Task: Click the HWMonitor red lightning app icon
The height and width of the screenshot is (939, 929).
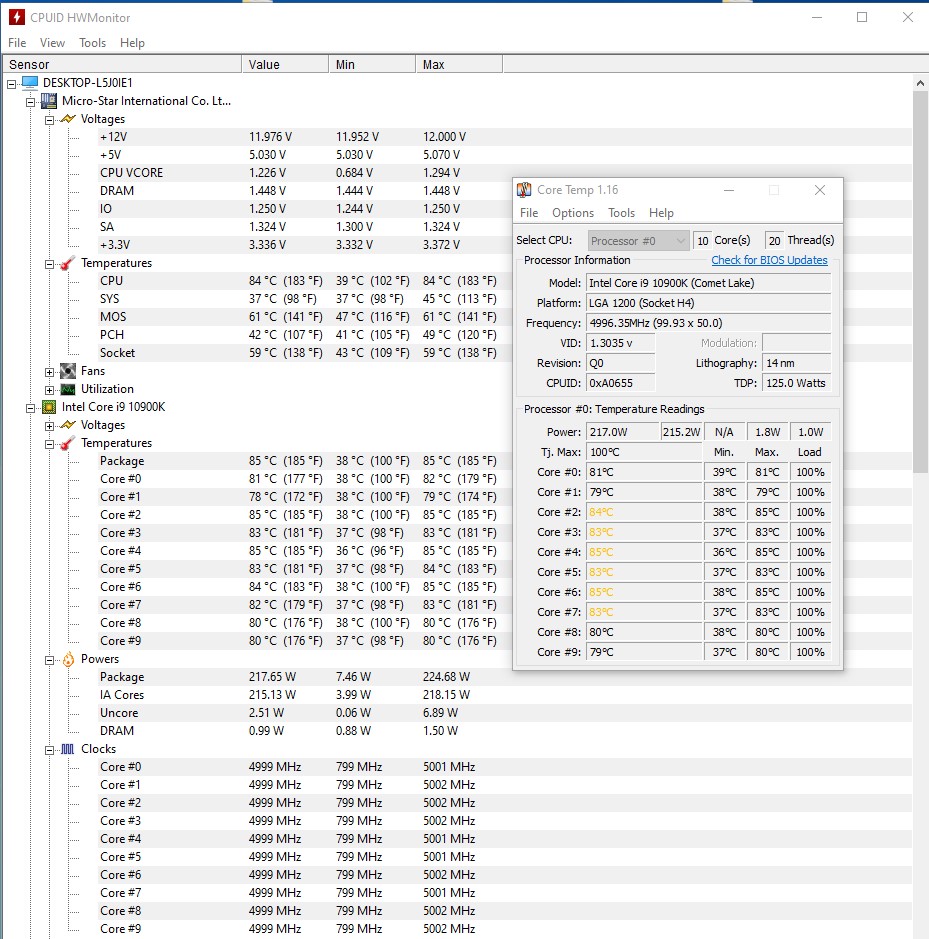Action: click(16, 17)
